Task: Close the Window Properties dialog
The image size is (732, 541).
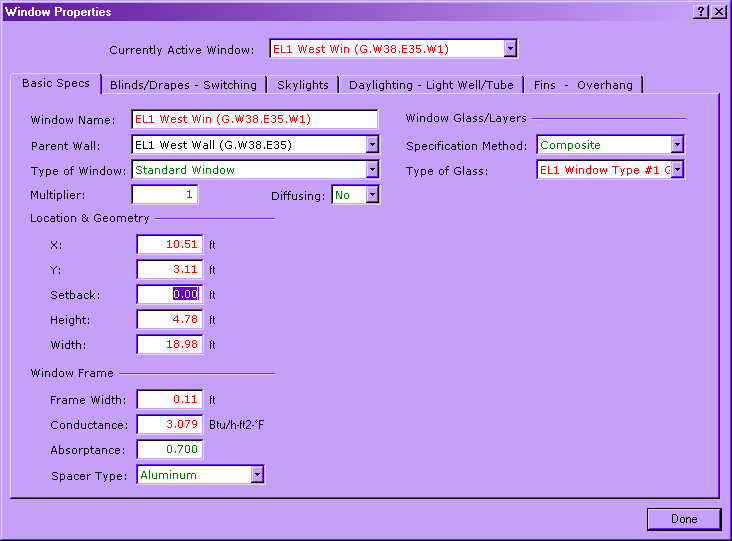Action: click(718, 12)
